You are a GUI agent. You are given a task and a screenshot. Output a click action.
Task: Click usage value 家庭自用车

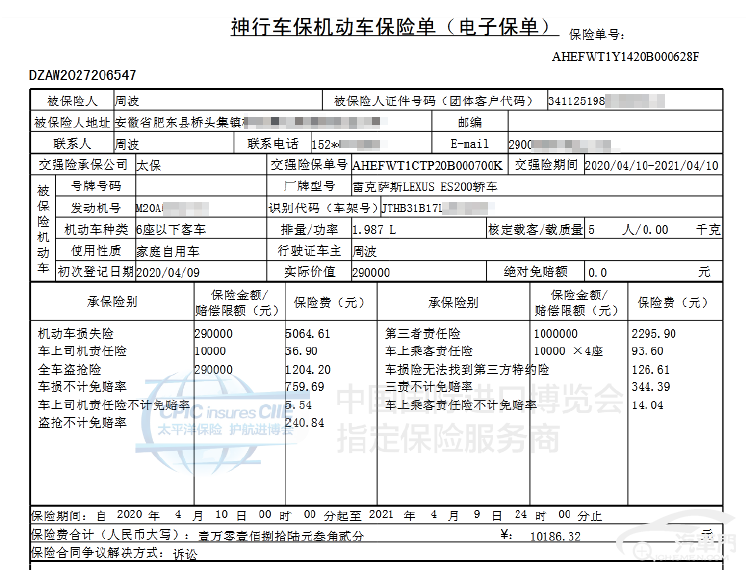(167, 251)
